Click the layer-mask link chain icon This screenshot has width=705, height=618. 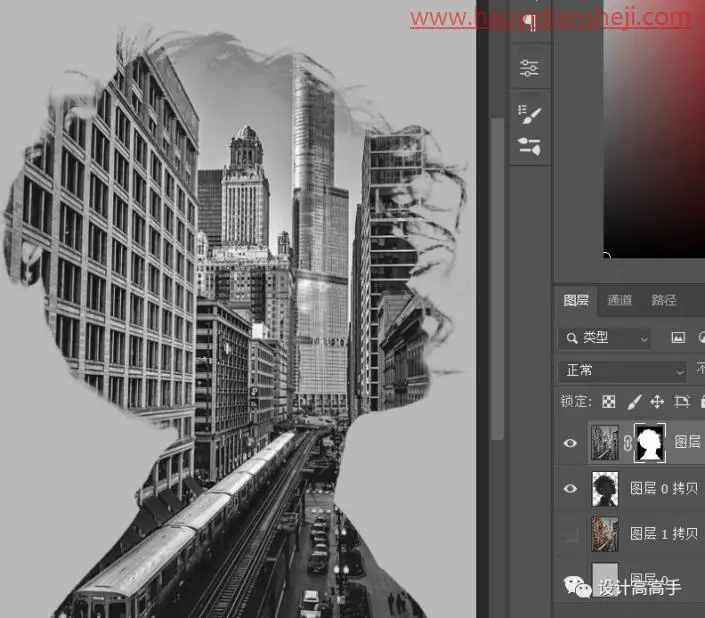[x=627, y=443]
